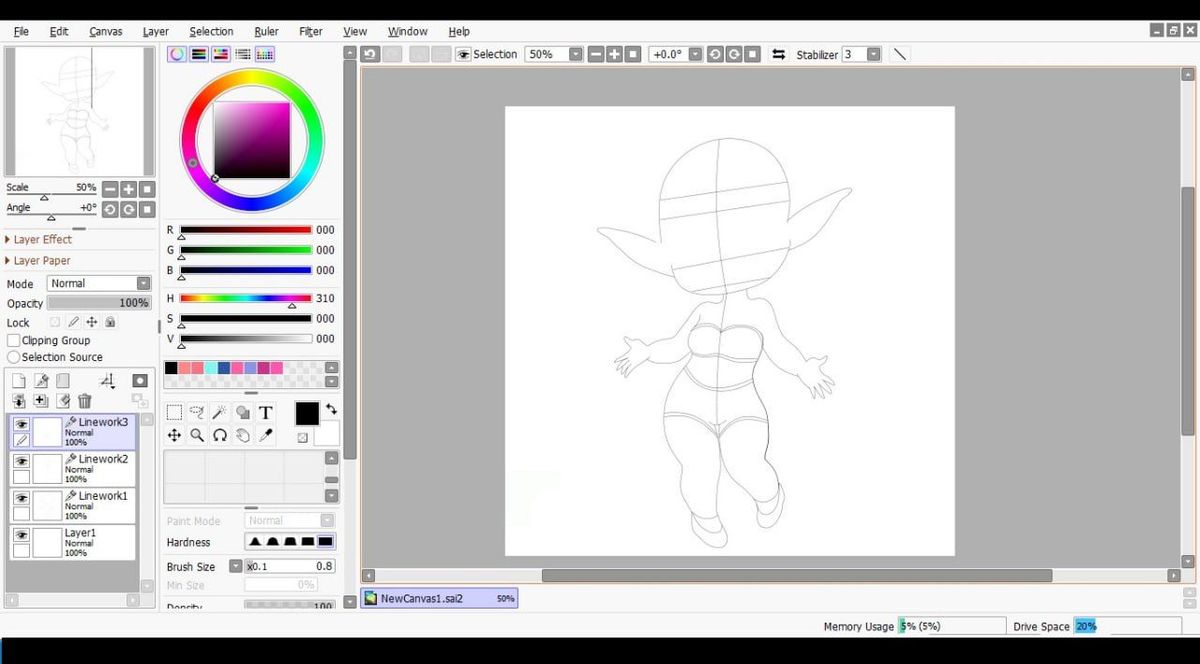Enable the Selection Source option
This screenshot has height=664, width=1200.
14,357
